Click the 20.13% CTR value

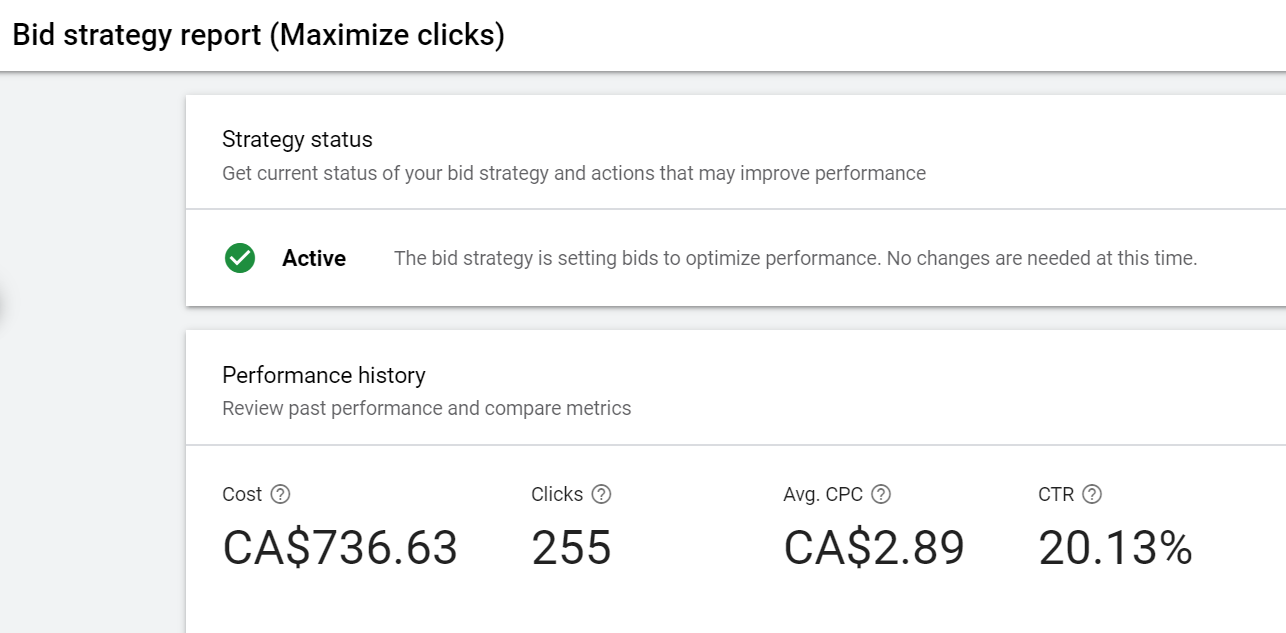click(x=1116, y=548)
